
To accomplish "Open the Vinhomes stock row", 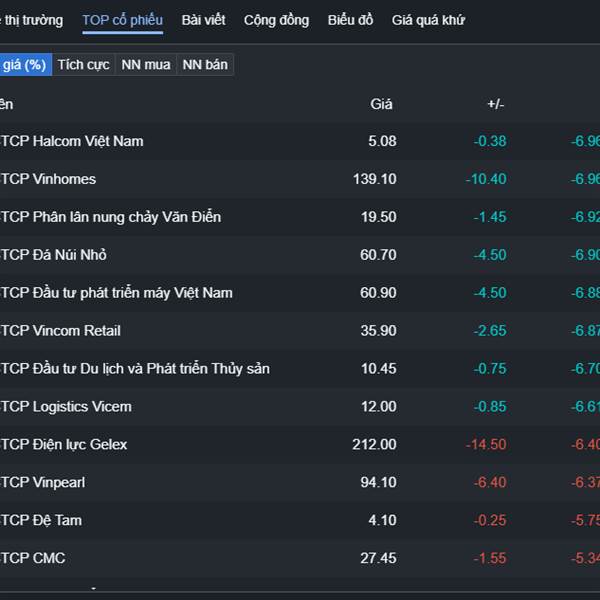I will pos(48,179).
